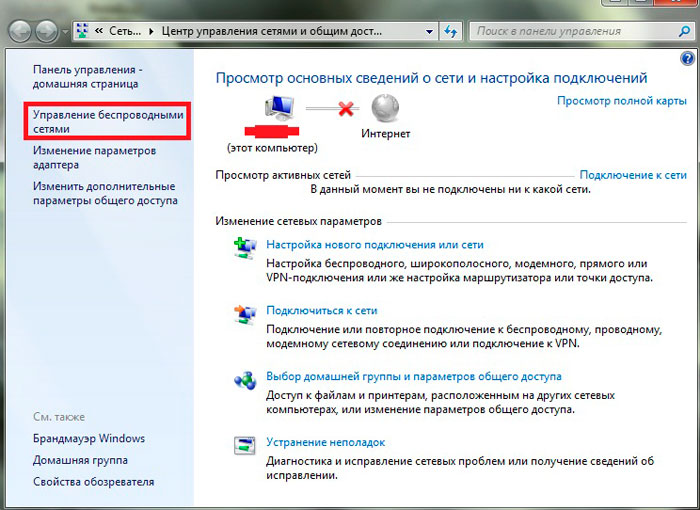Click the Refresh button beside address bar
The width and height of the screenshot is (700, 510).
click(450, 31)
